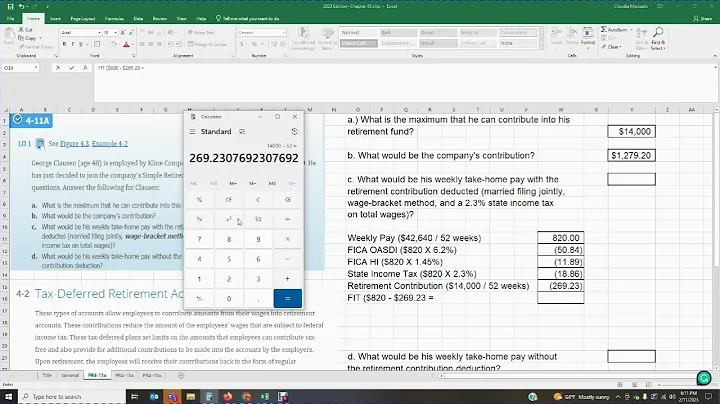Click the Share button in Excel
This screenshot has height=404, width=720.
(703, 19)
